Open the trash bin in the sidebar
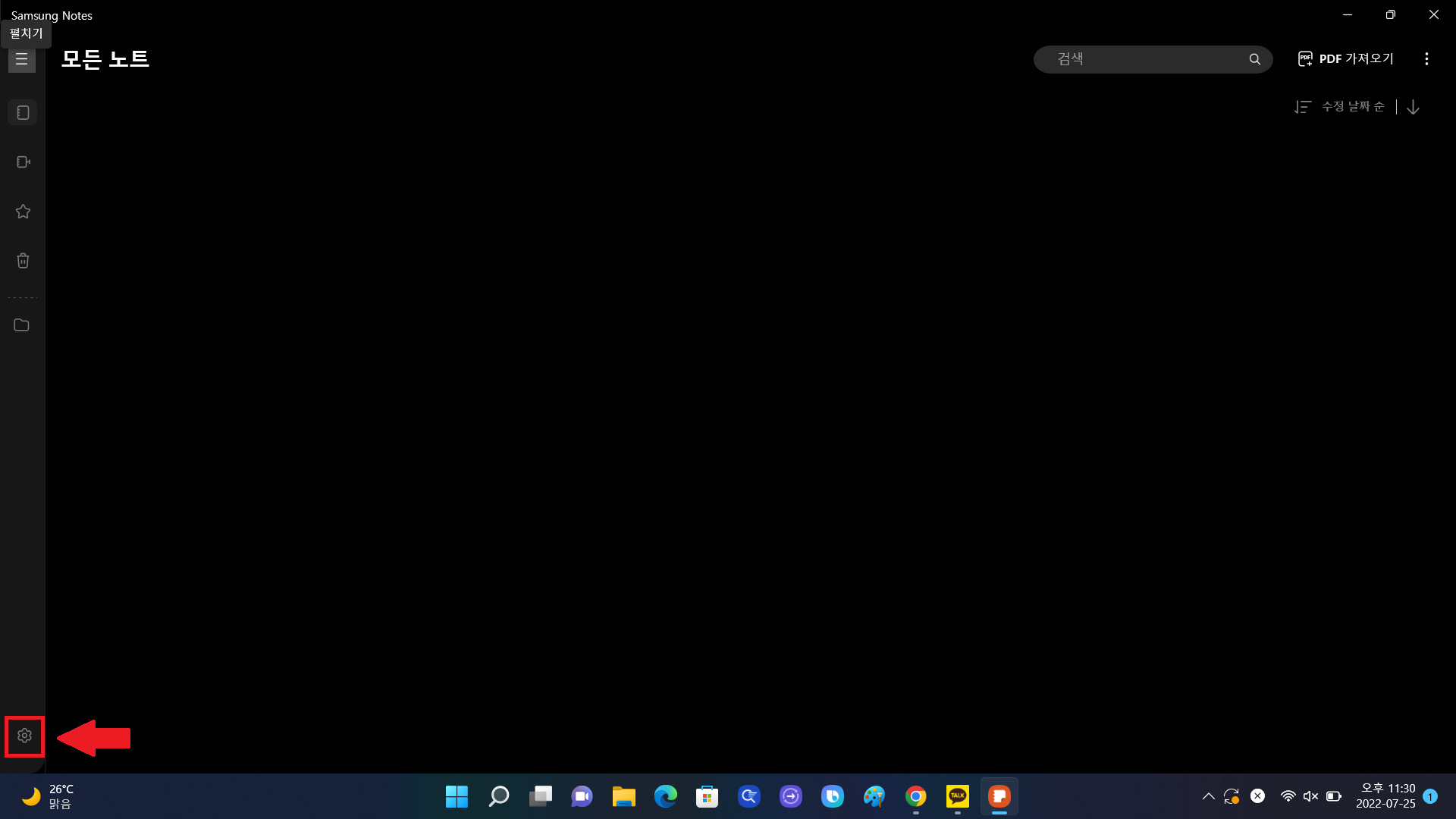The width and height of the screenshot is (1456, 819). [x=23, y=261]
